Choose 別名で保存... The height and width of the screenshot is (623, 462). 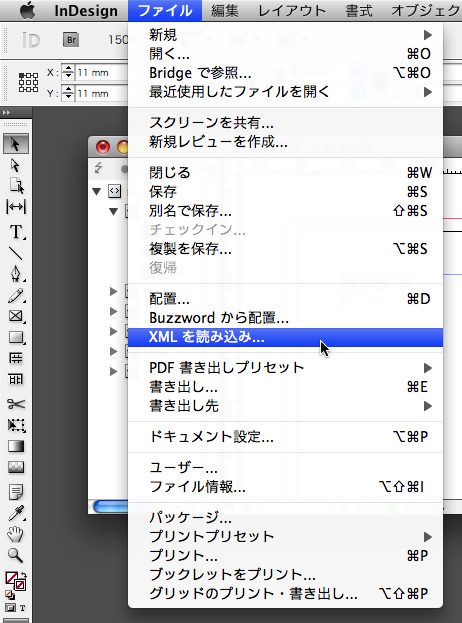pos(286,211)
